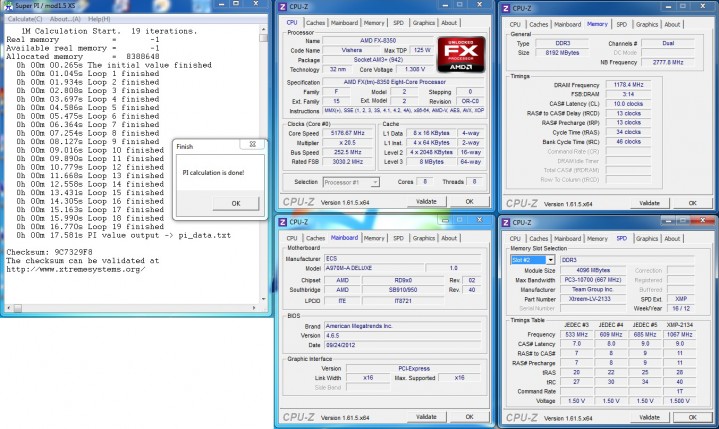Click CPU-Z icon in Memory tab window title
This screenshot has width=719, height=429.
coord(506,8)
